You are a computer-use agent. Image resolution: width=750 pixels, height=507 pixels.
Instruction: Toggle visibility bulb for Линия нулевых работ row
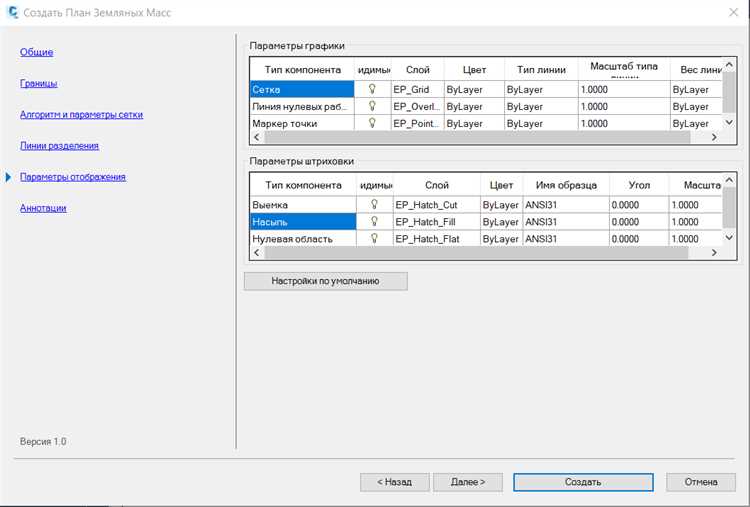[x=373, y=106]
